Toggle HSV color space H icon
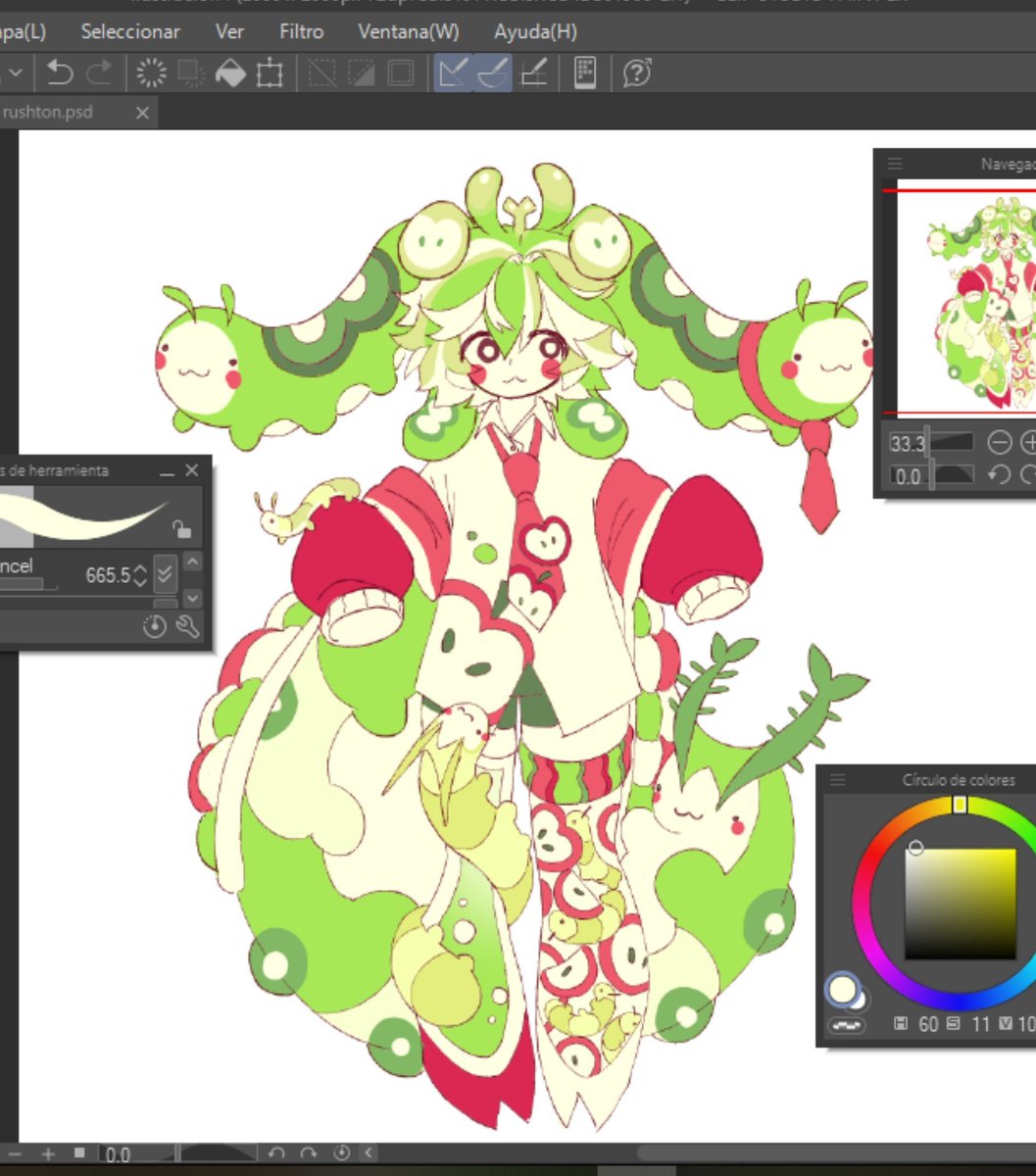The width and height of the screenshot is (1036, 1176). [x=901, y=1024]
